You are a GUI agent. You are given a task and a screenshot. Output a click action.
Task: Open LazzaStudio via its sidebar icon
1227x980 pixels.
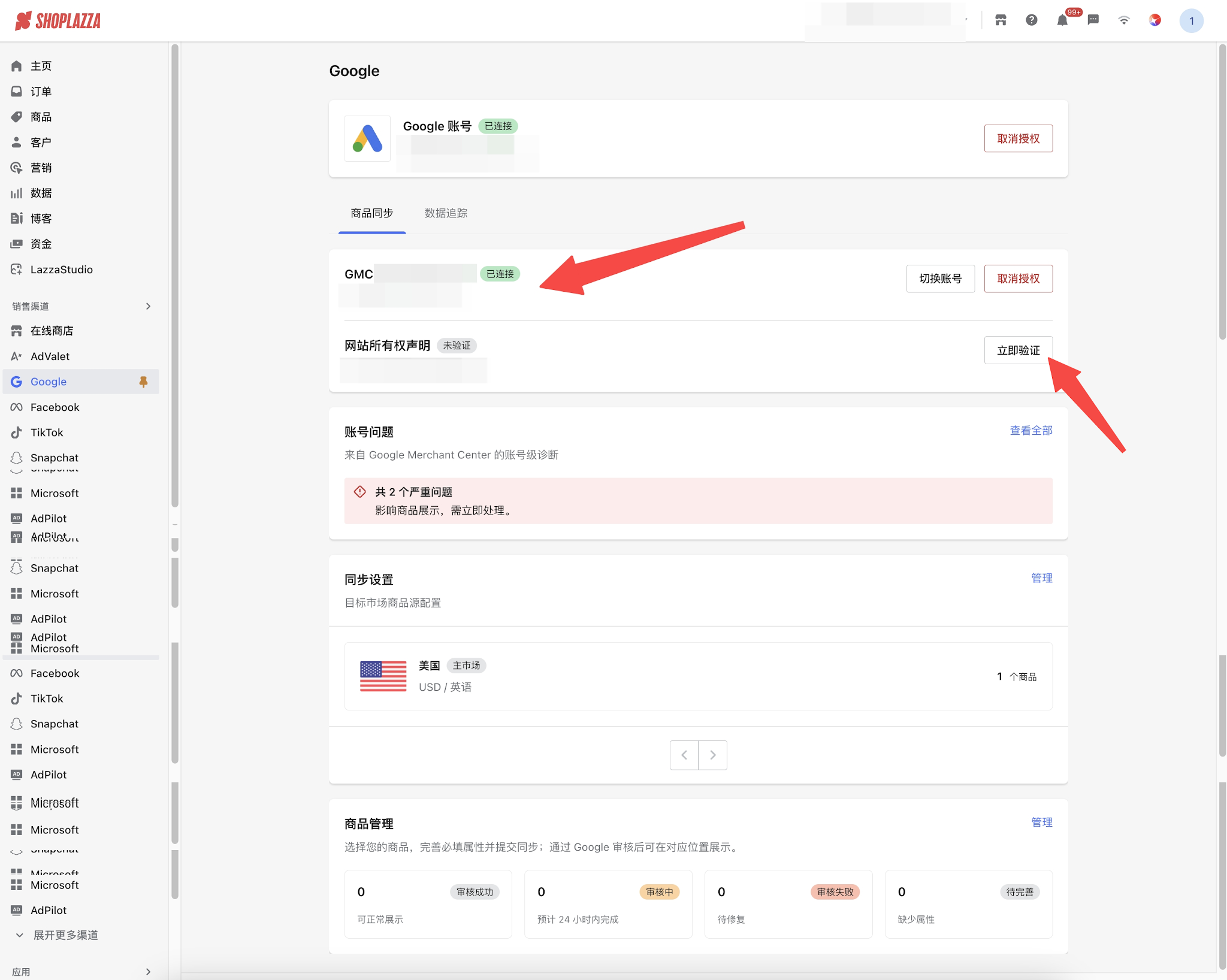click(16, 270)
